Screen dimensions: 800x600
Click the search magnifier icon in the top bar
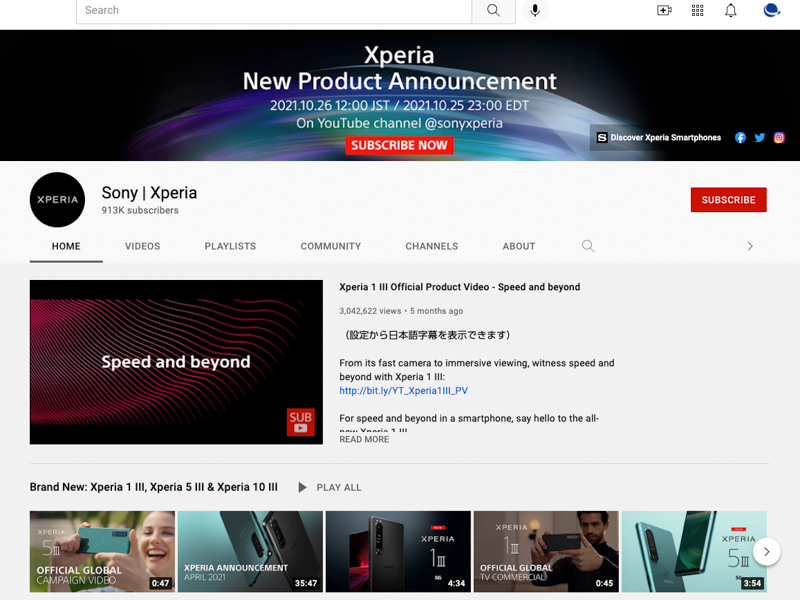(x=493, y=11)
